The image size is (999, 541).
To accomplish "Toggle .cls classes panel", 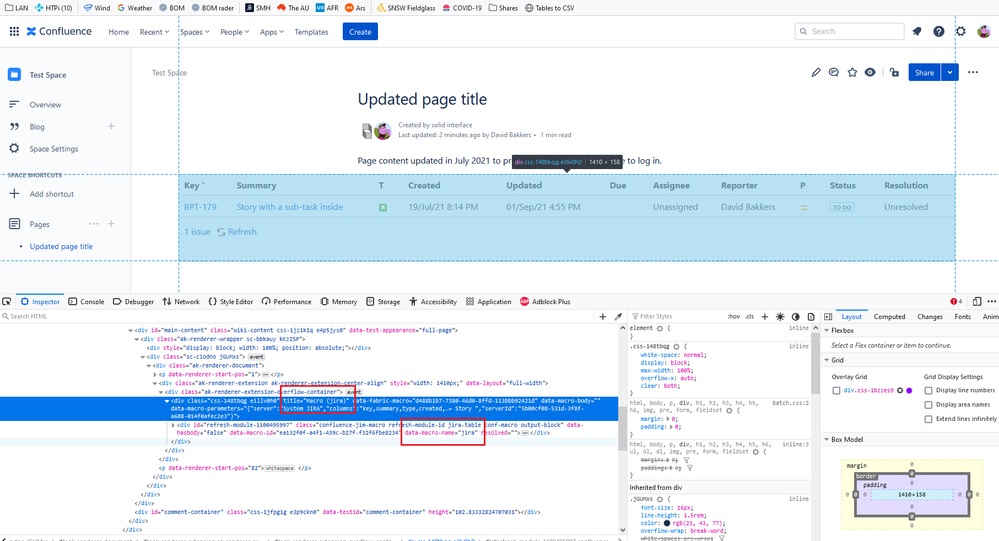I will point(749,316).
